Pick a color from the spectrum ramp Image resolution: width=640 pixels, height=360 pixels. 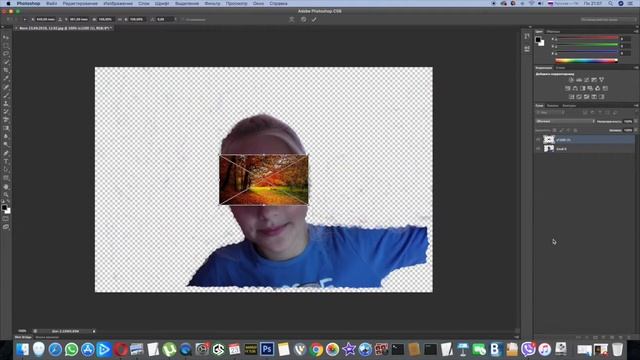pos(587,60)
